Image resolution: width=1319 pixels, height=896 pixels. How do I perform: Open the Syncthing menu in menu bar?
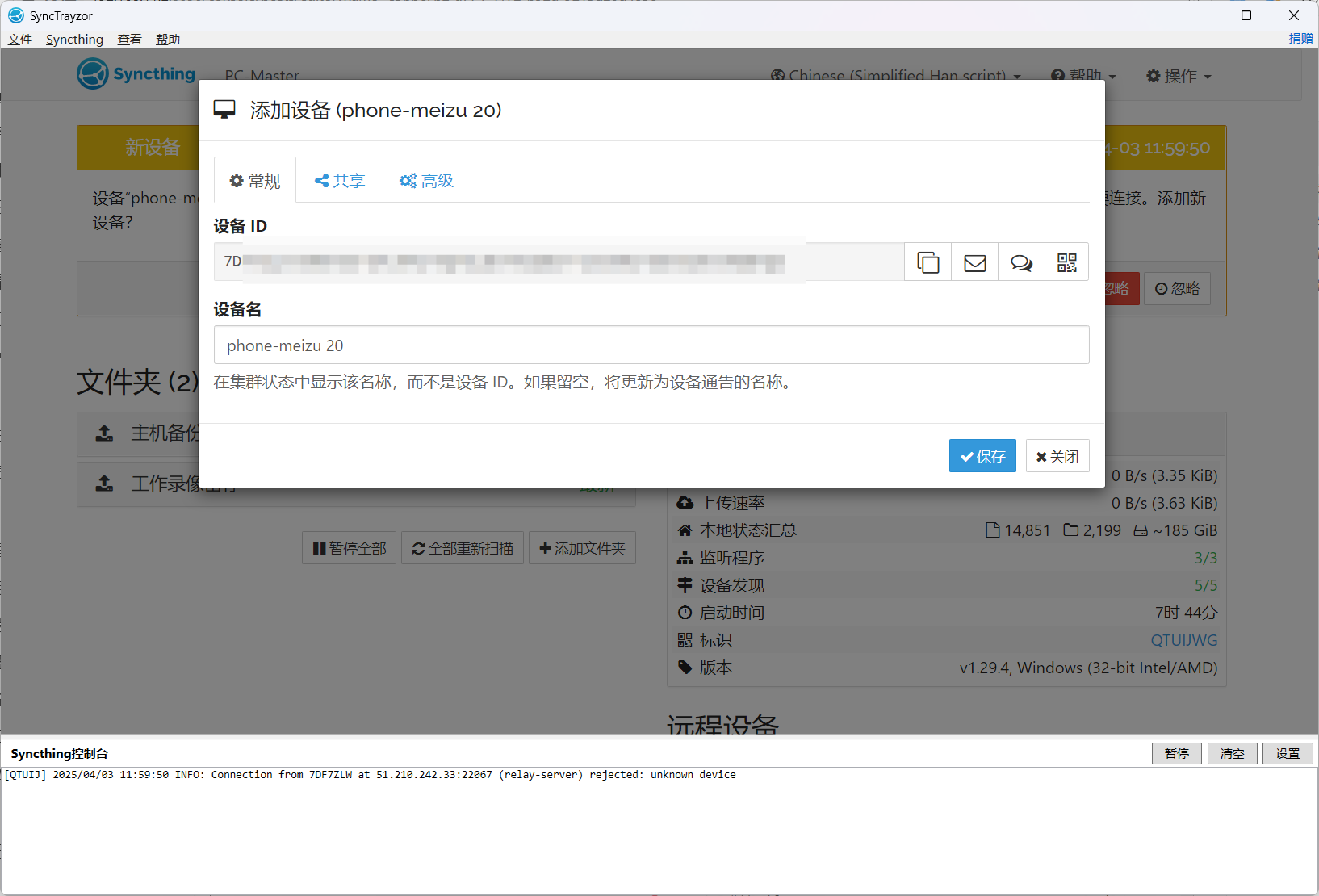point(74,40)
